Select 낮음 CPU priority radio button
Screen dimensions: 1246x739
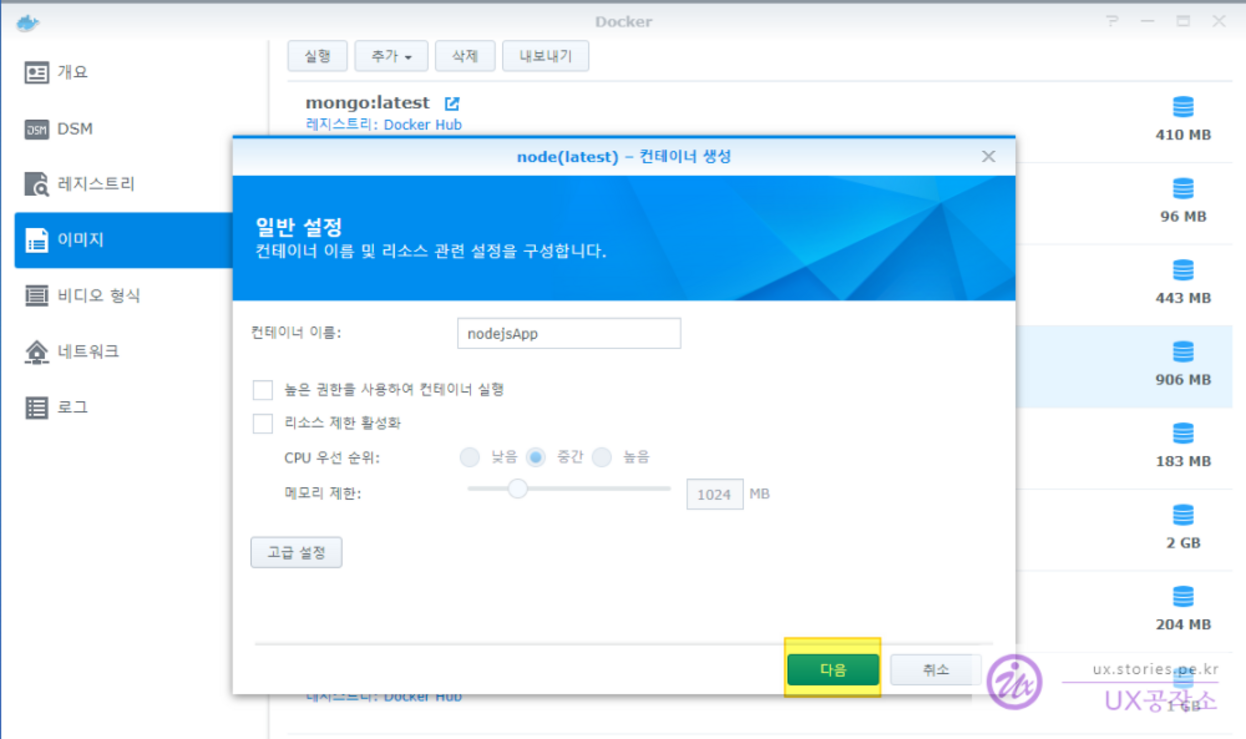(470, 457)
